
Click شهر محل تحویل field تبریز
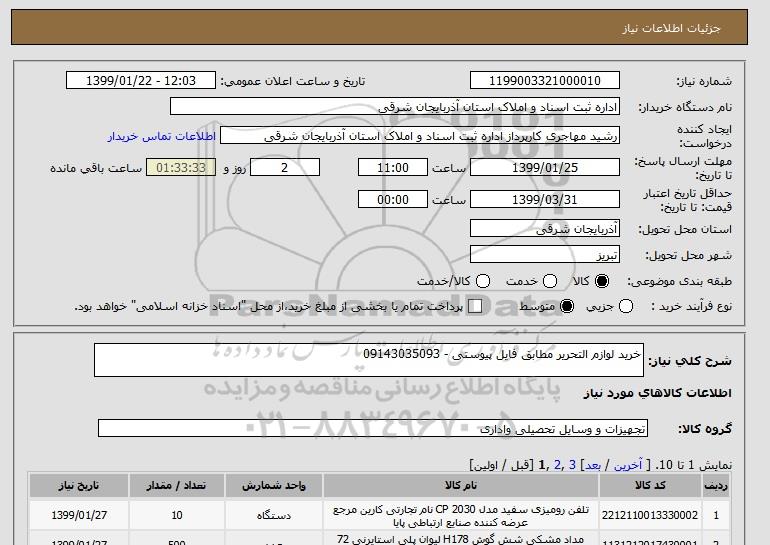[545, 255]
